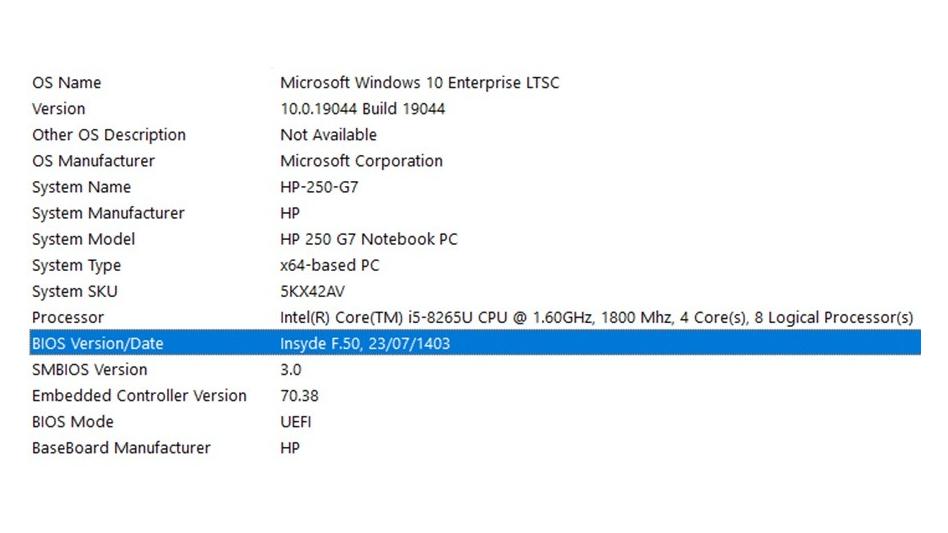Click the Embedded Controller Version label
This screenshot has width=948, height=533.
pos(139,395)
